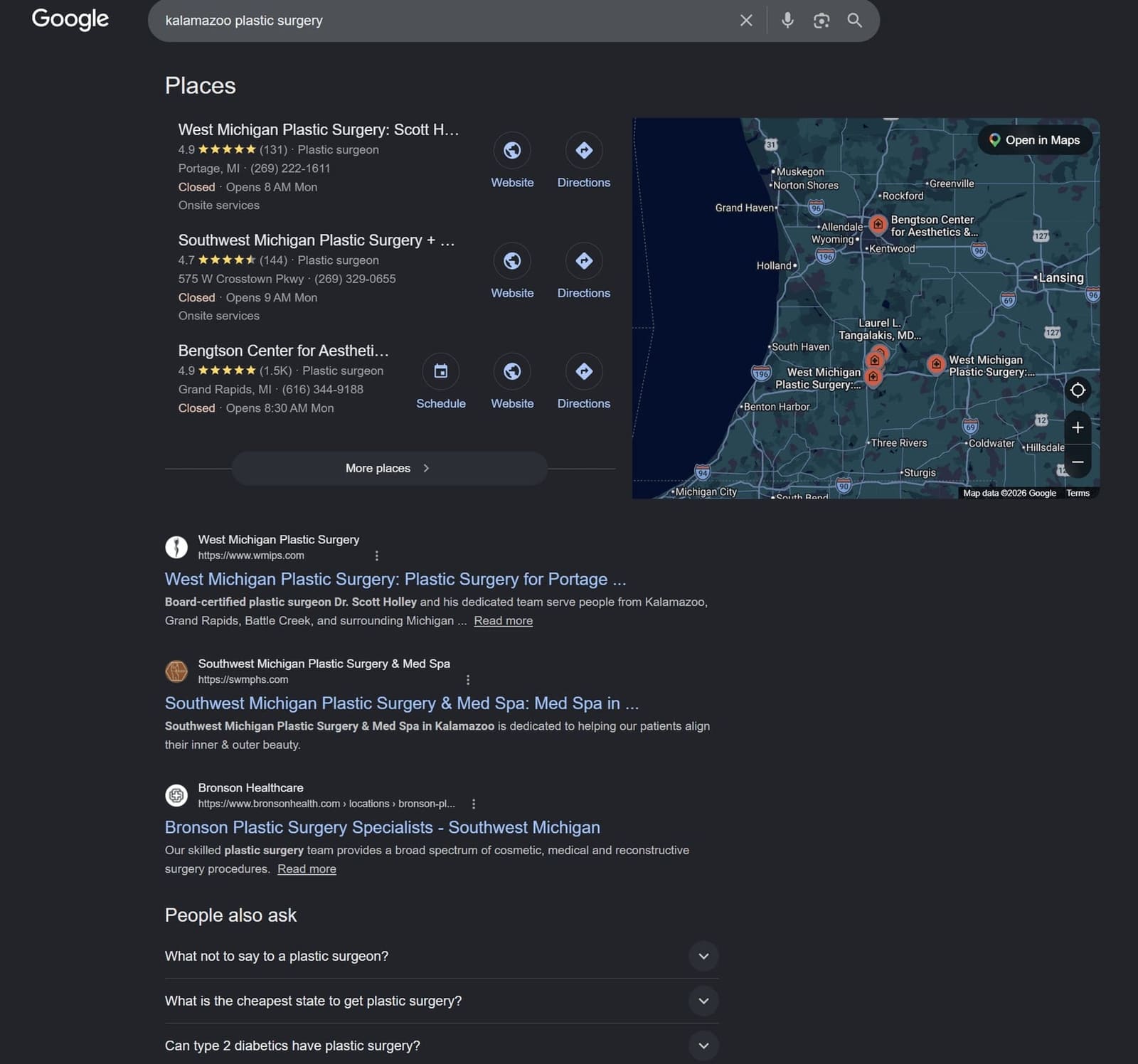
Task: Open more options for Bronson Healthcare result
Action: (474, 804)
